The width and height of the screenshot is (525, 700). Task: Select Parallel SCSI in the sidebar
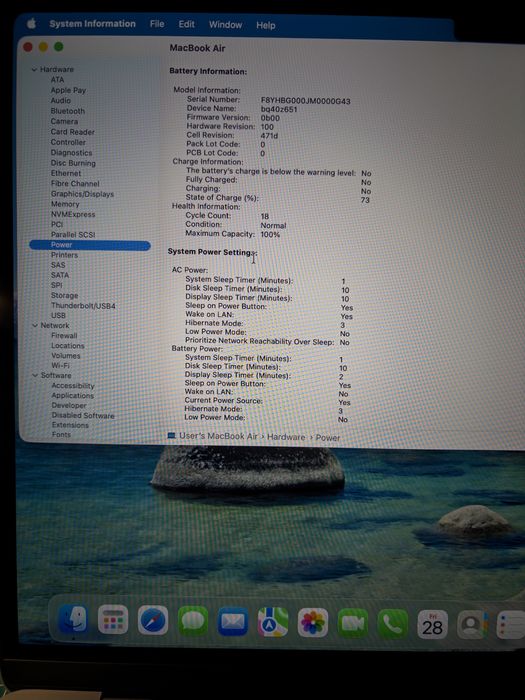pos(73,234)
